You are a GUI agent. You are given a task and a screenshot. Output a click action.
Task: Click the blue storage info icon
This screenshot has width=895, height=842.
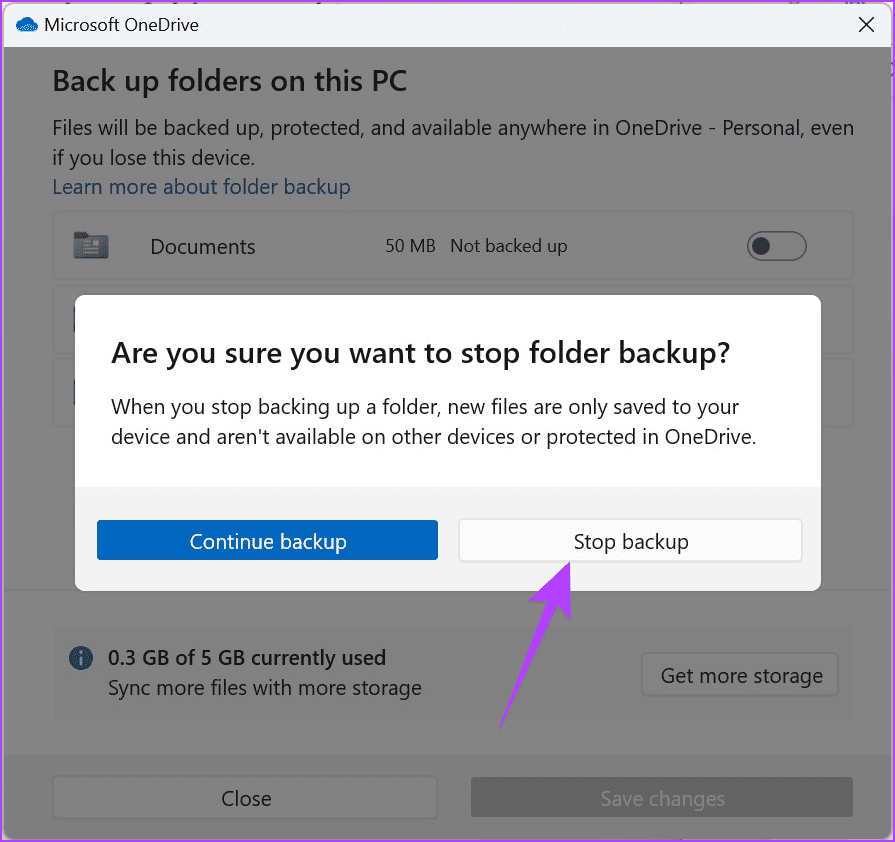pos(80,658)
